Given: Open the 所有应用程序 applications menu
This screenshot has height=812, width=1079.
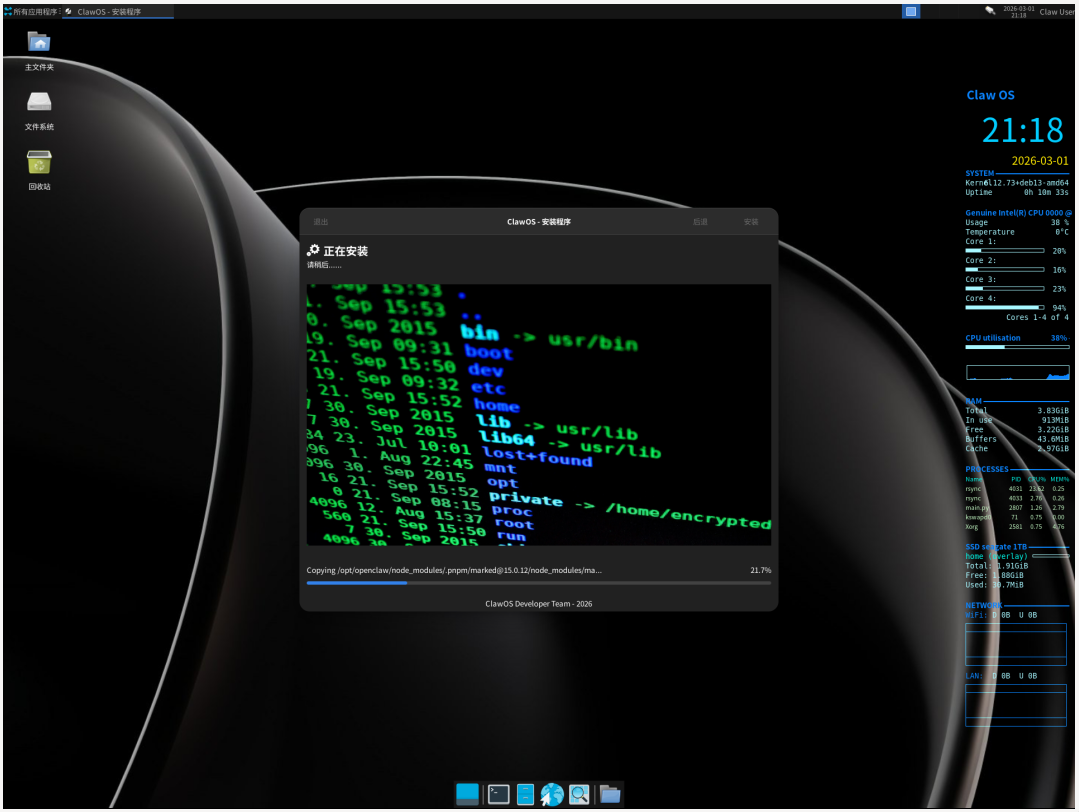Looking at the screenshot, I should (x=32, y=12).
